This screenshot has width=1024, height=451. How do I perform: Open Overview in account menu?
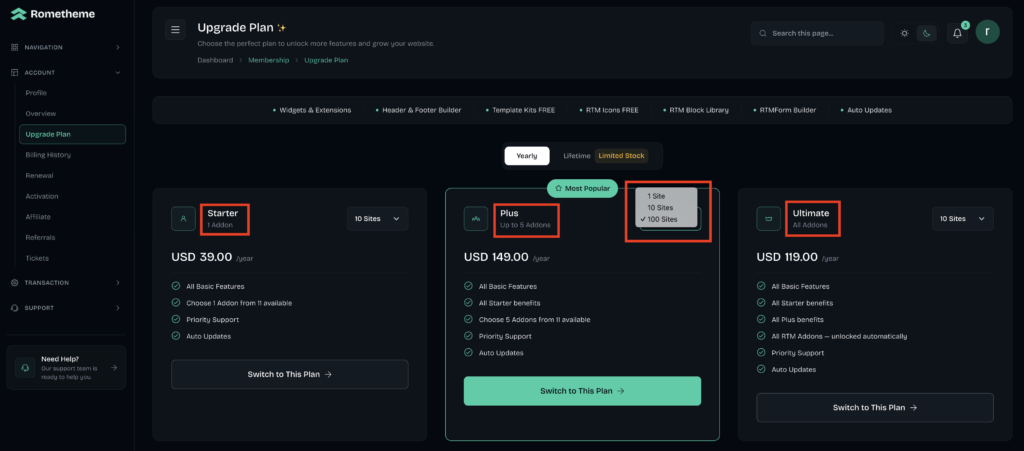tap(40, 114)
